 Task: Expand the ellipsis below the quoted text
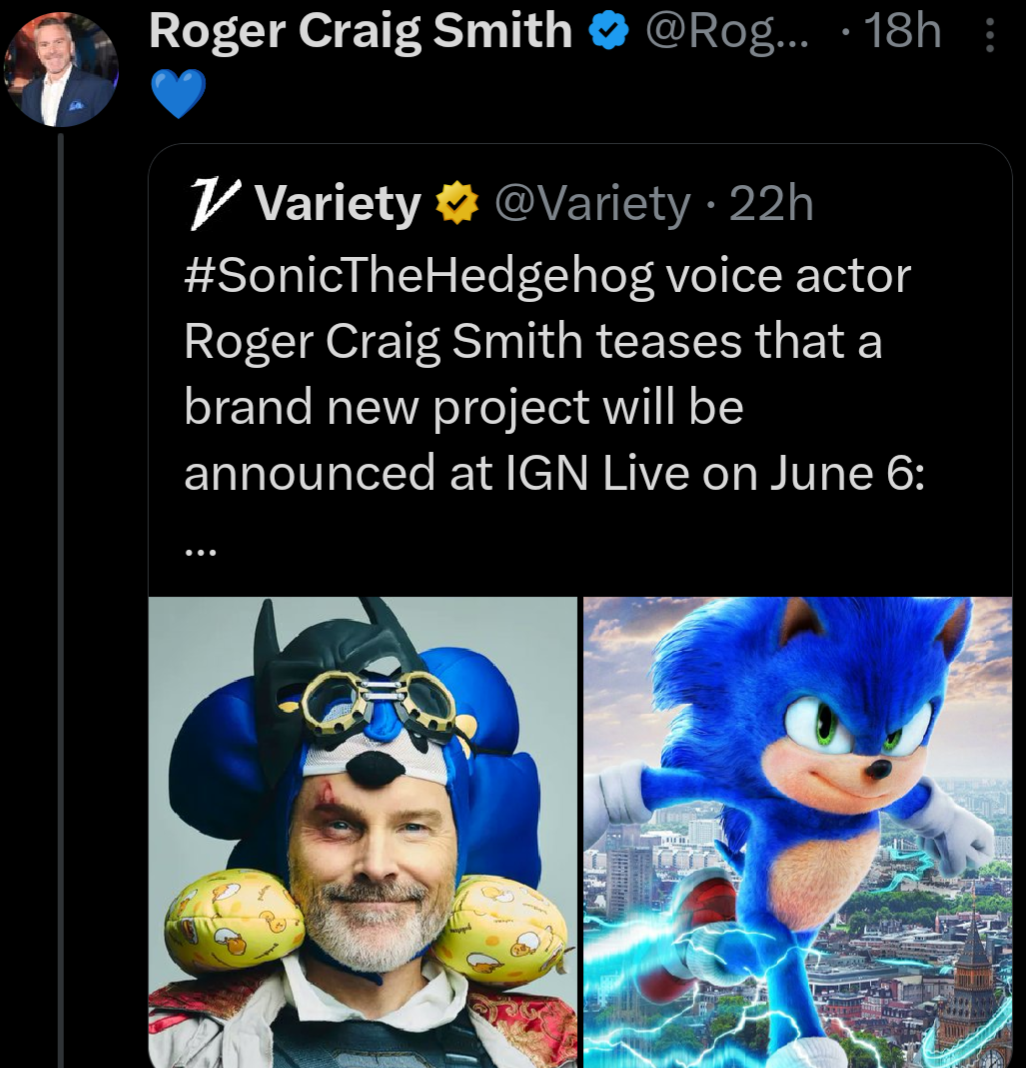coord(199,547)
